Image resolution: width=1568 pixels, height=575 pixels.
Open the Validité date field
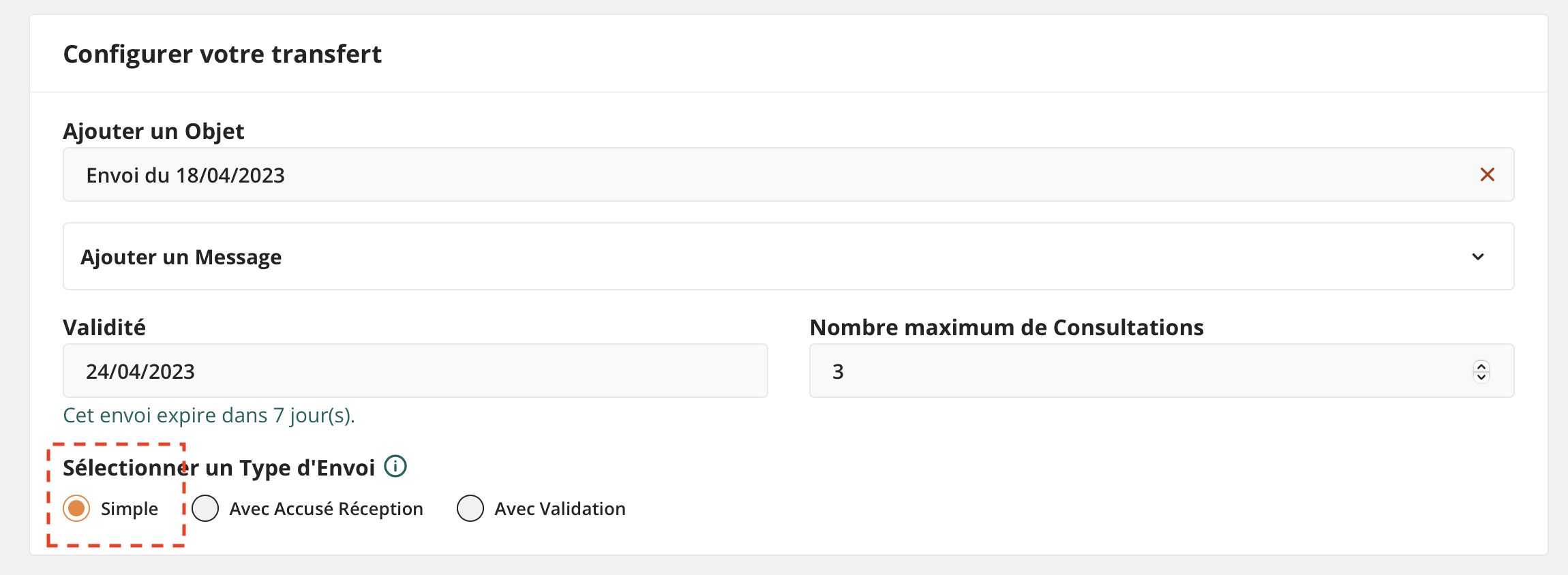coord(414,371)
